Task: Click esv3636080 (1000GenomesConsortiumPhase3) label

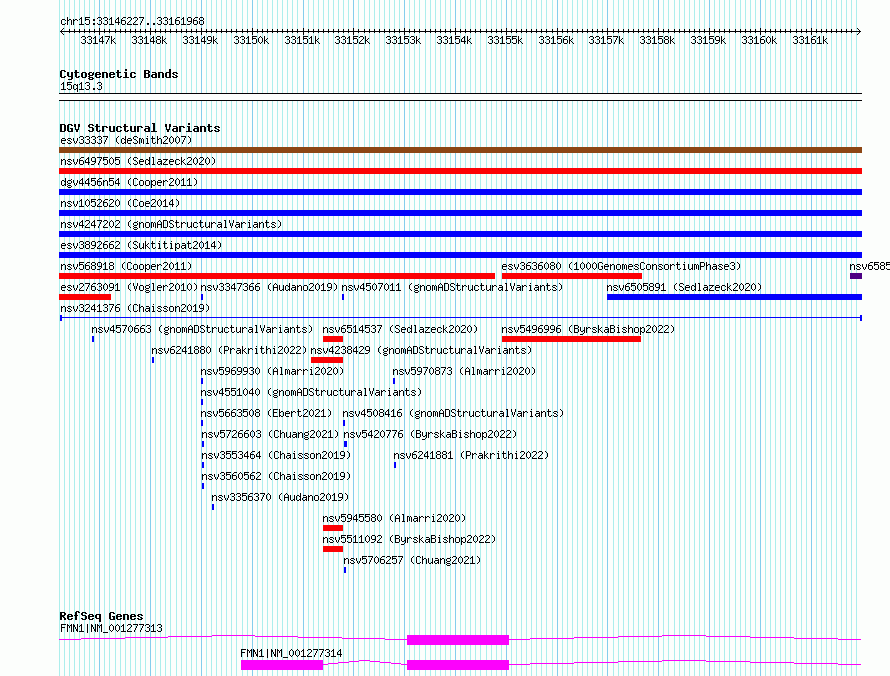Action: pyautogui.click(x=621, y=266)
